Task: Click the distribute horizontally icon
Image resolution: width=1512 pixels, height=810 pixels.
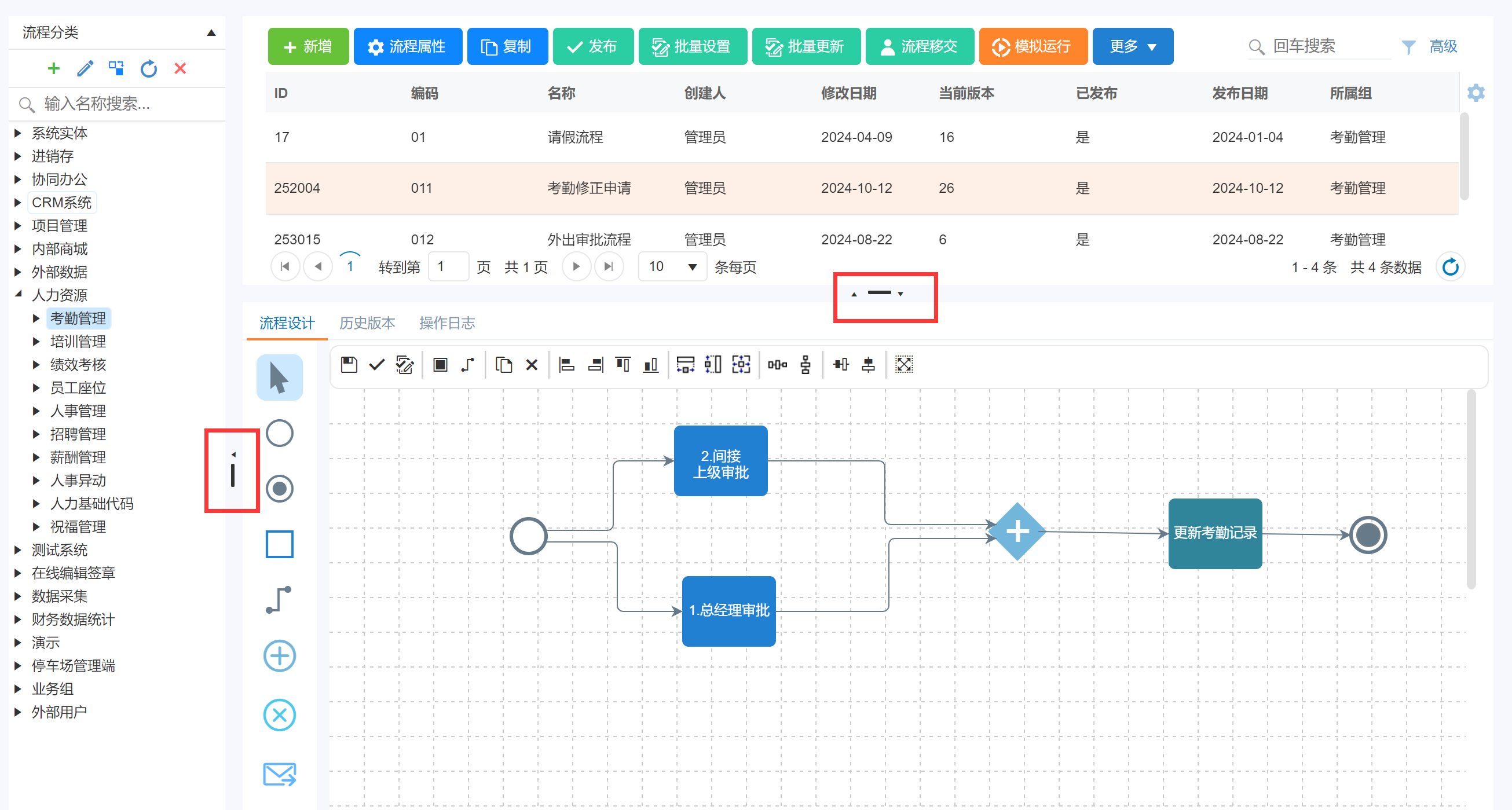Action: click(x=777, y=365)
